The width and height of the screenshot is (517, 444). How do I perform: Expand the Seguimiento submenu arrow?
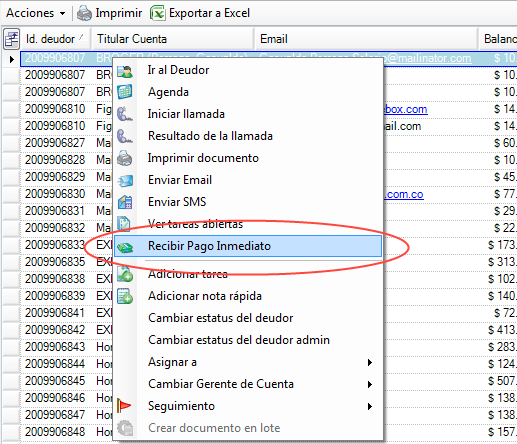point(369,406)
